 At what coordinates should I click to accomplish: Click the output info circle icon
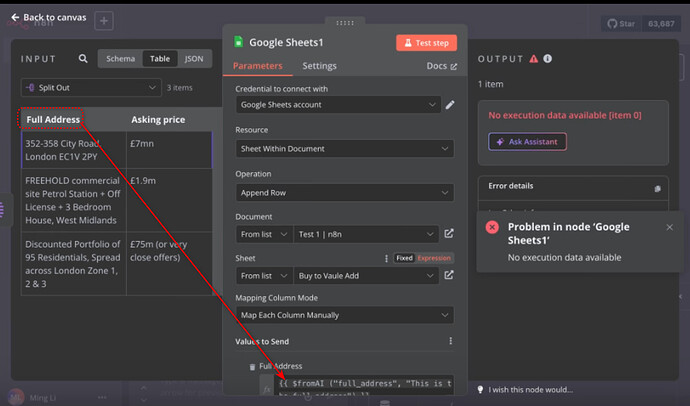[x=547, y=59]
